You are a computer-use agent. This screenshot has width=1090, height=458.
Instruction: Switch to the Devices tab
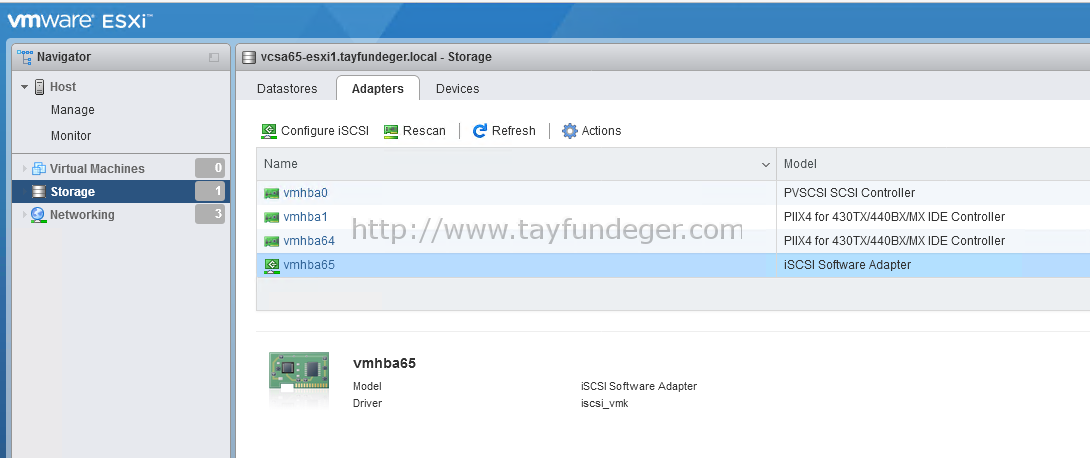pos(457,89)
